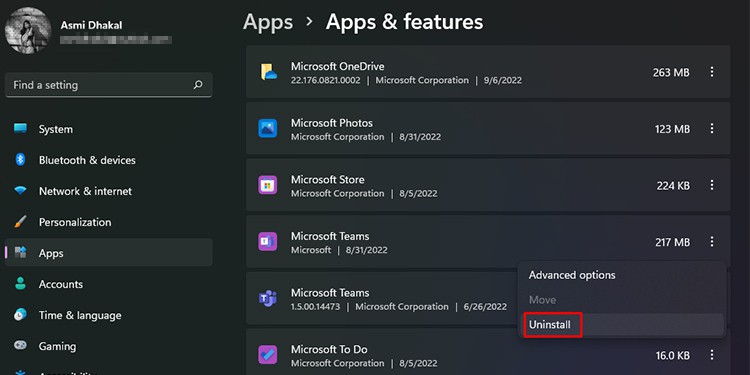
Task: Click the Microsoft Store name text
Action: [328, 179]
